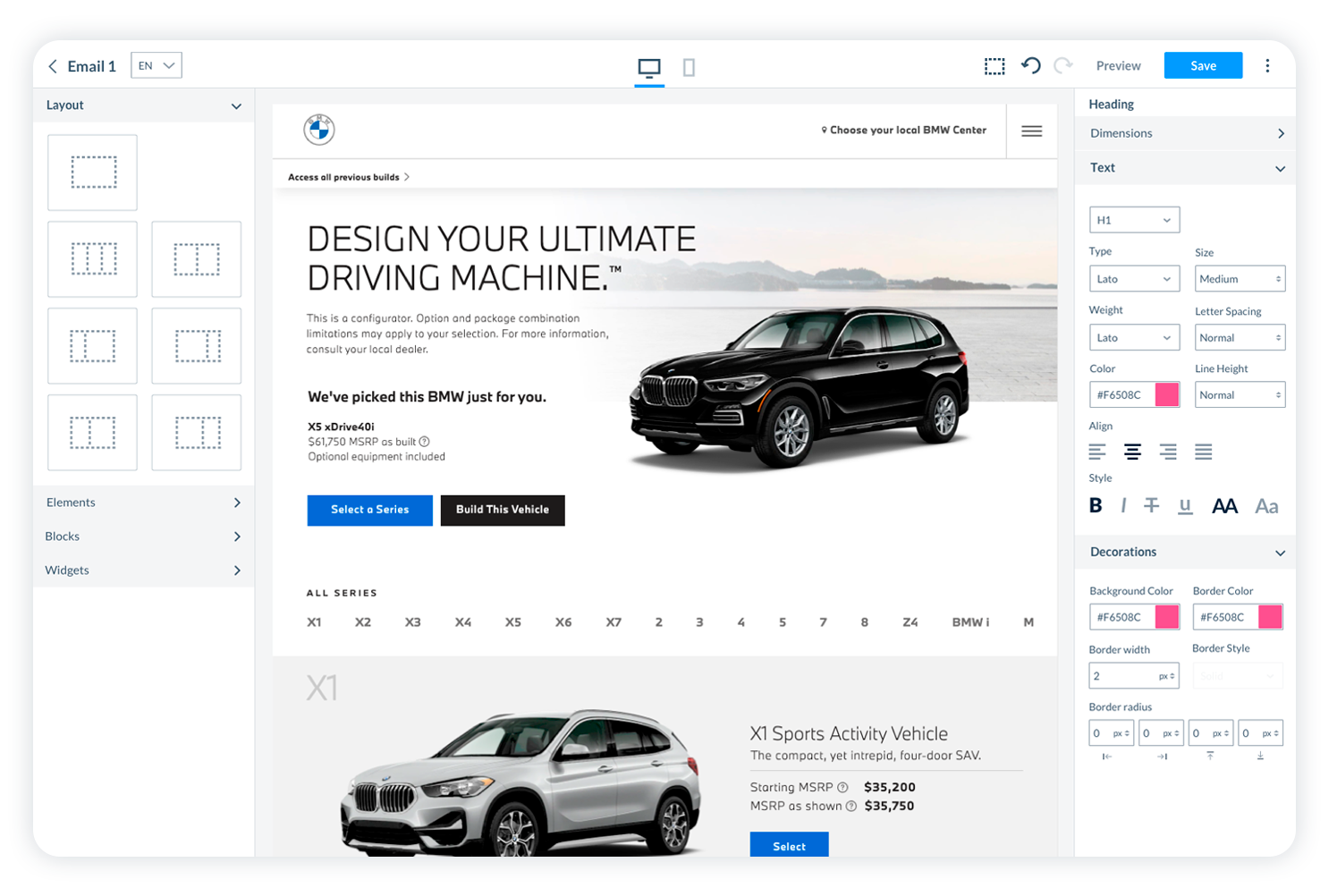This screenshot has width=1337, height=896.
Task: Select the two equal-column layout block
Action: (197, 259)
